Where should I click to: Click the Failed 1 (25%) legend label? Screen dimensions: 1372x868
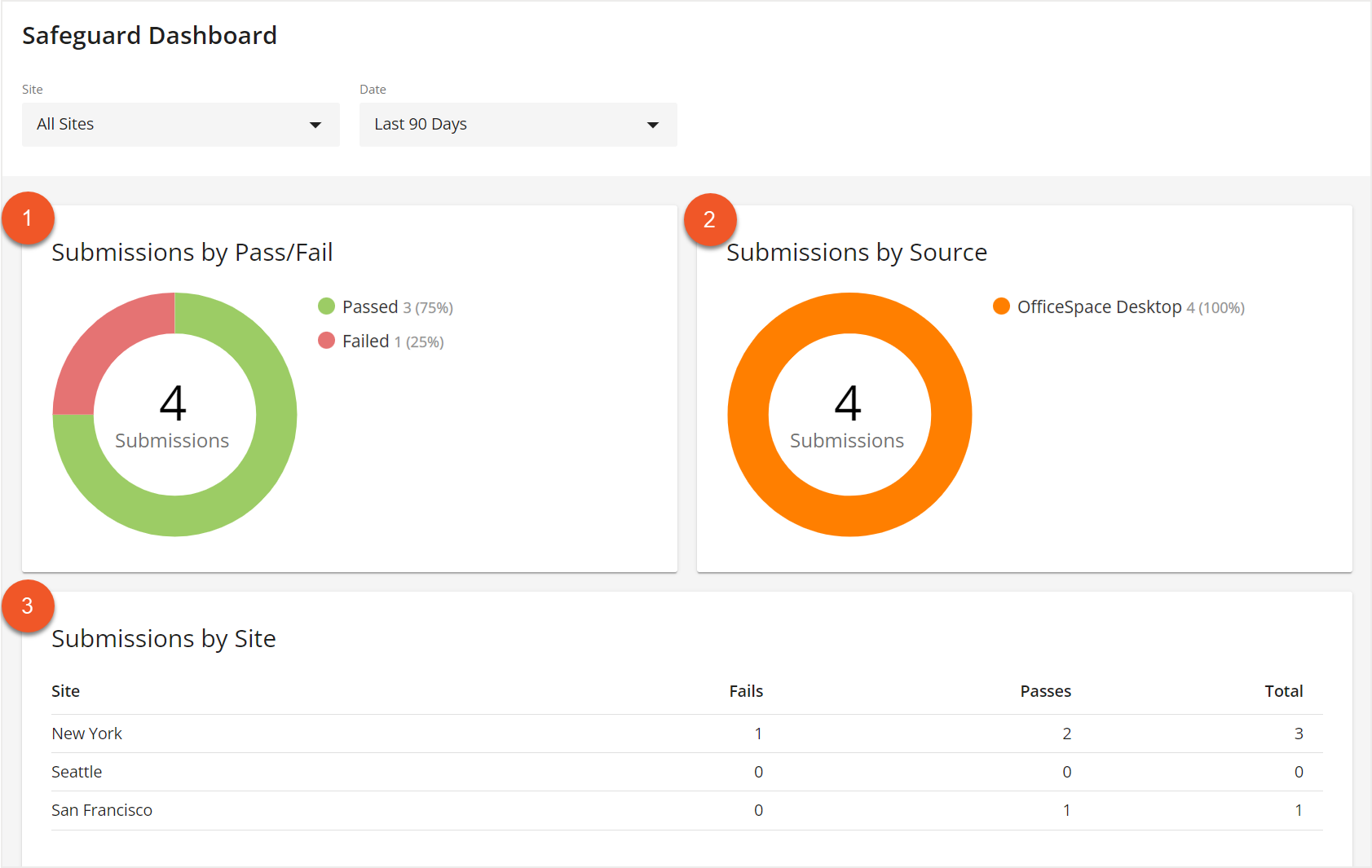click(x=393, y=341)
